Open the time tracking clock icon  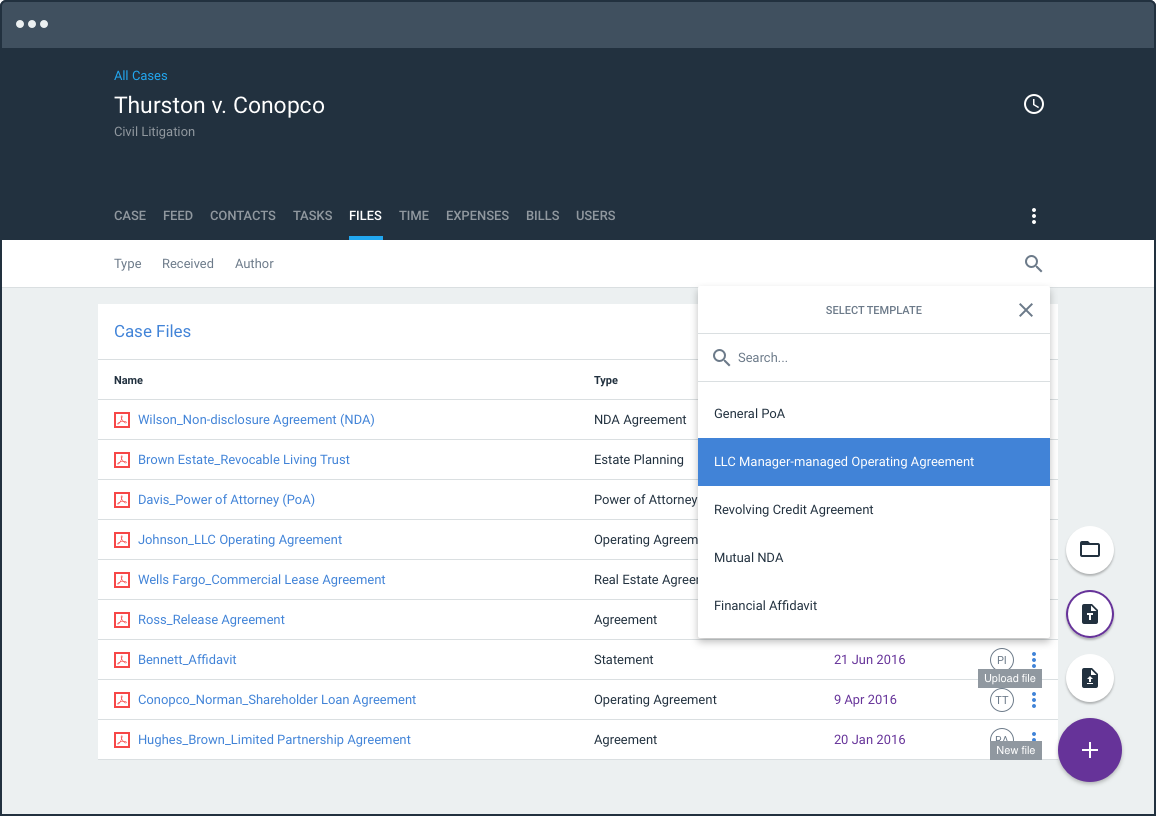(x=1034, y=104)
